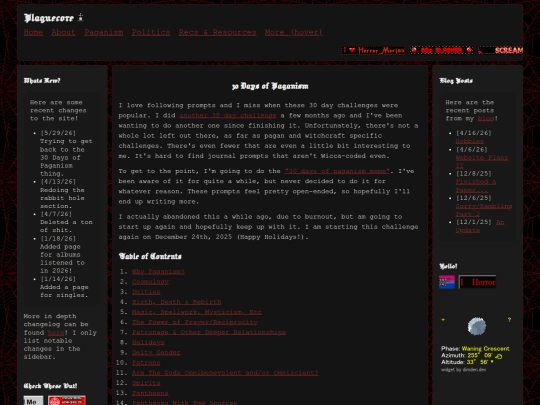
Task: Click the '[5/29/26]' changelog entry
Action: tap(66, 154)
